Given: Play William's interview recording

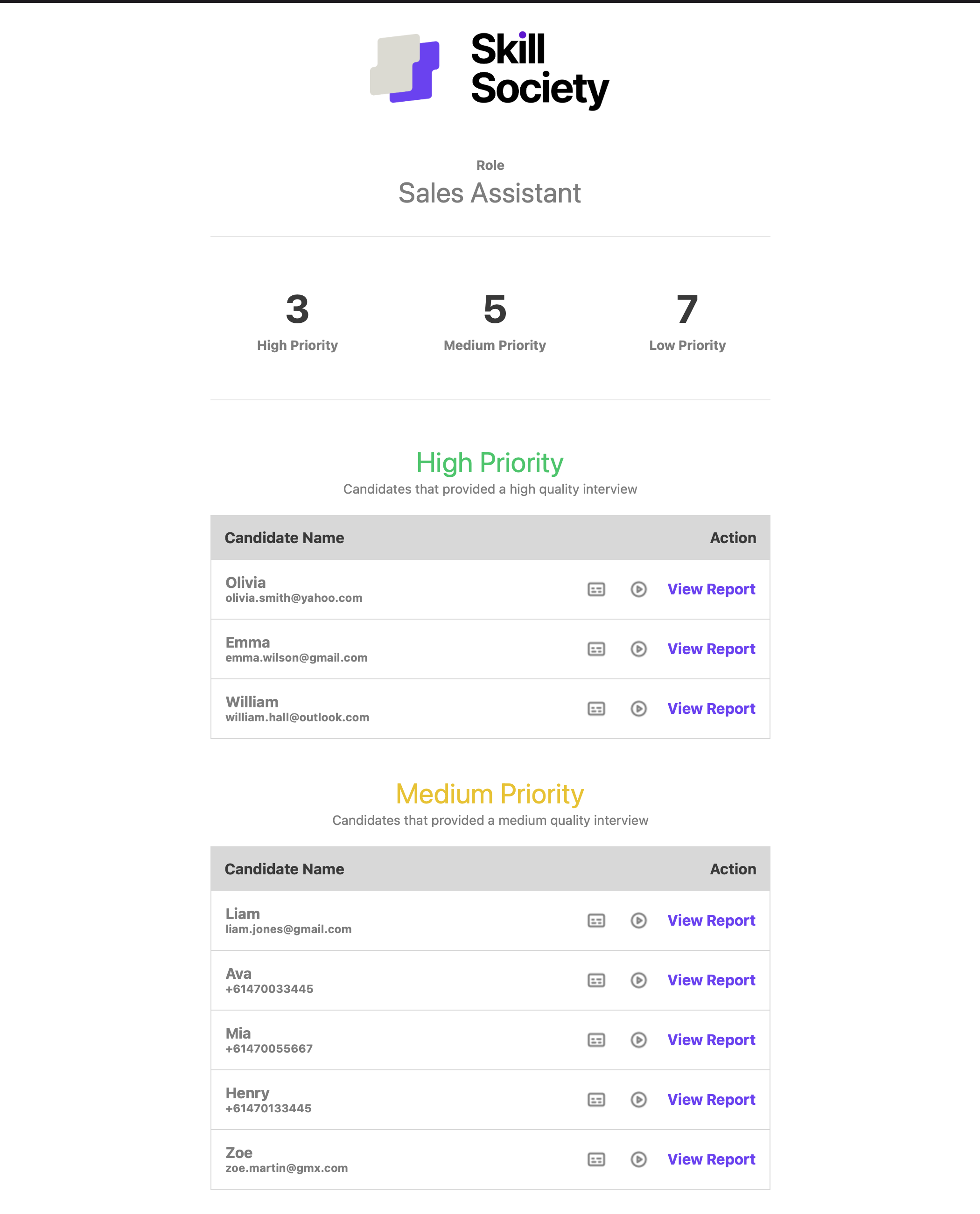Looking at the screenshot, I should click(x=638, y=709).
